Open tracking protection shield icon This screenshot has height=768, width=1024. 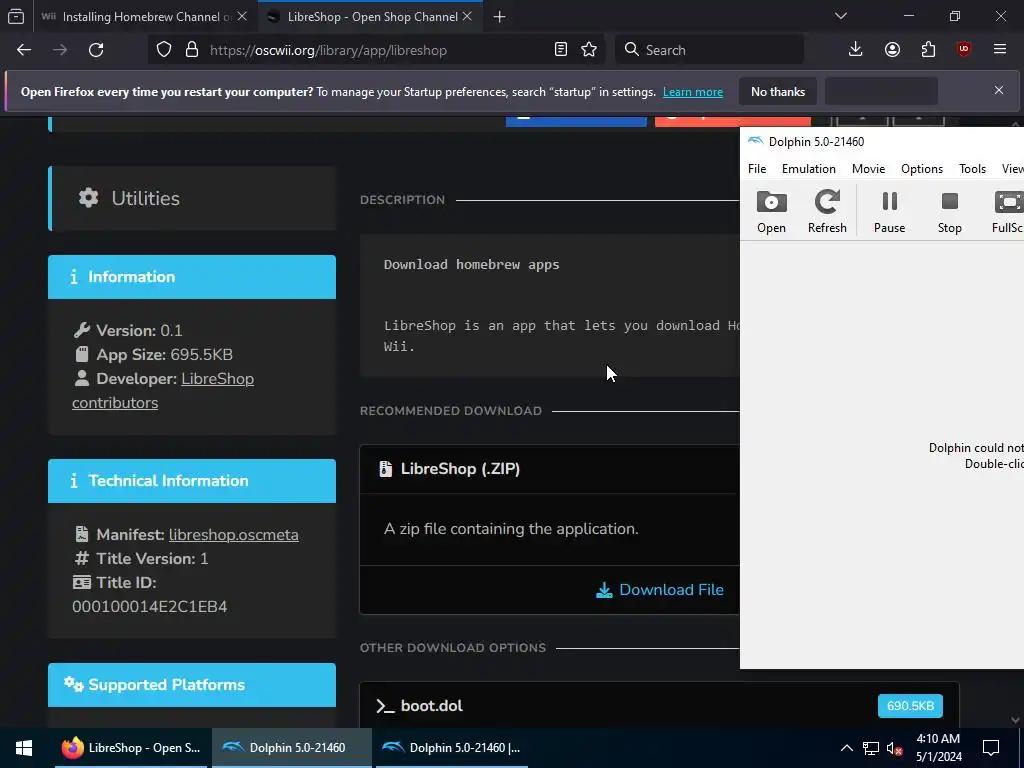[164, 50]
